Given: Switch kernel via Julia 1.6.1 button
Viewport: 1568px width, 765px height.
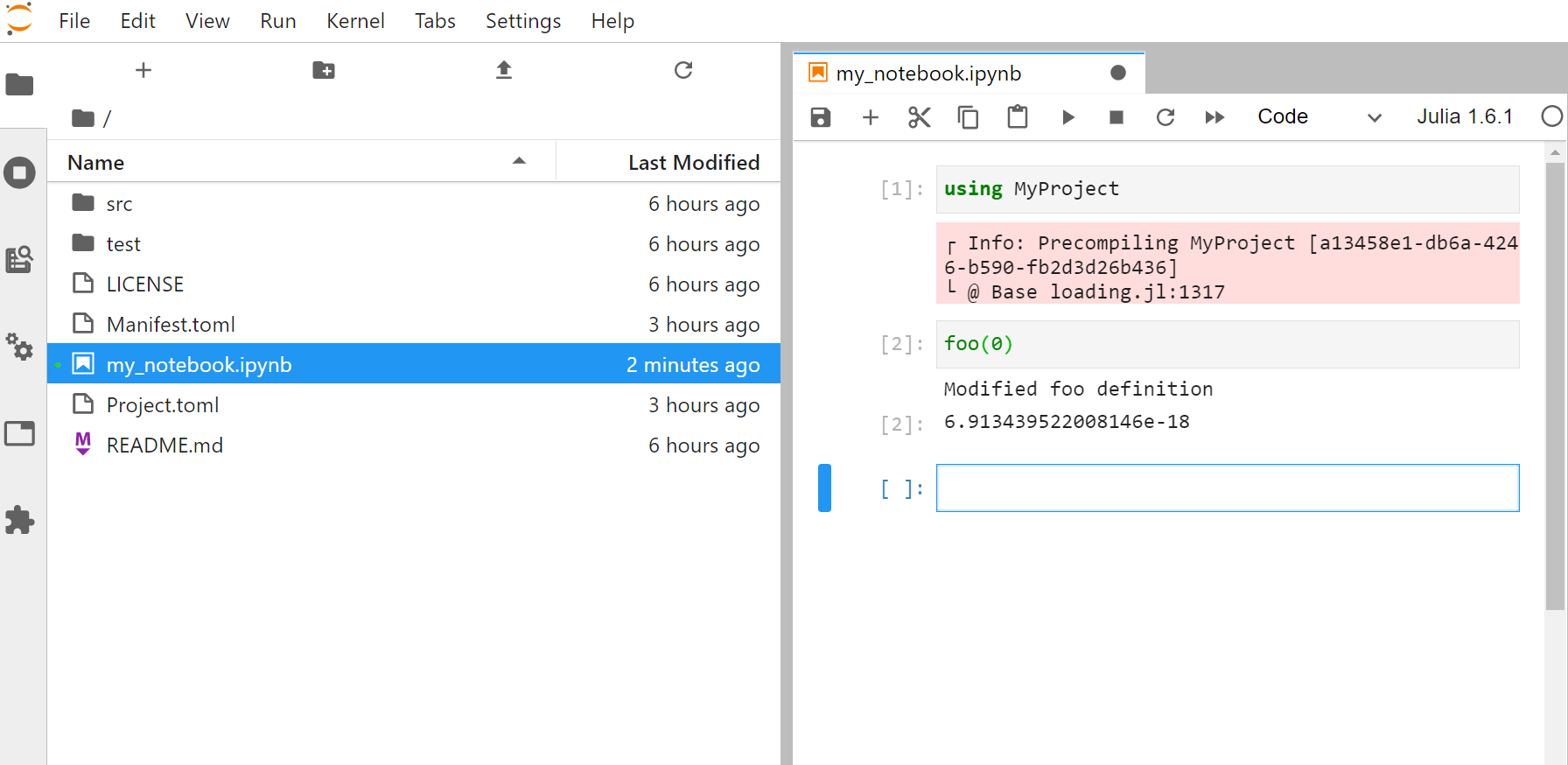Looking at the screenshot, I should click(1465, 117).
